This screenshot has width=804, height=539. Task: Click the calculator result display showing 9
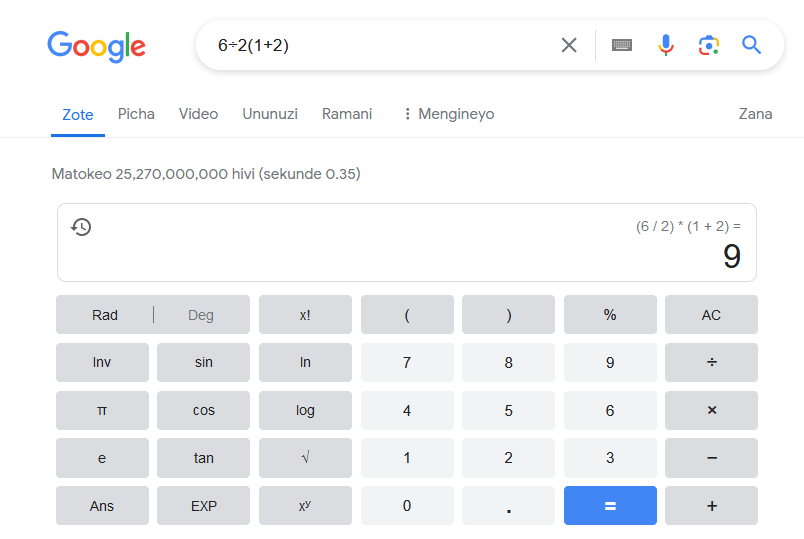pos(732,256)
